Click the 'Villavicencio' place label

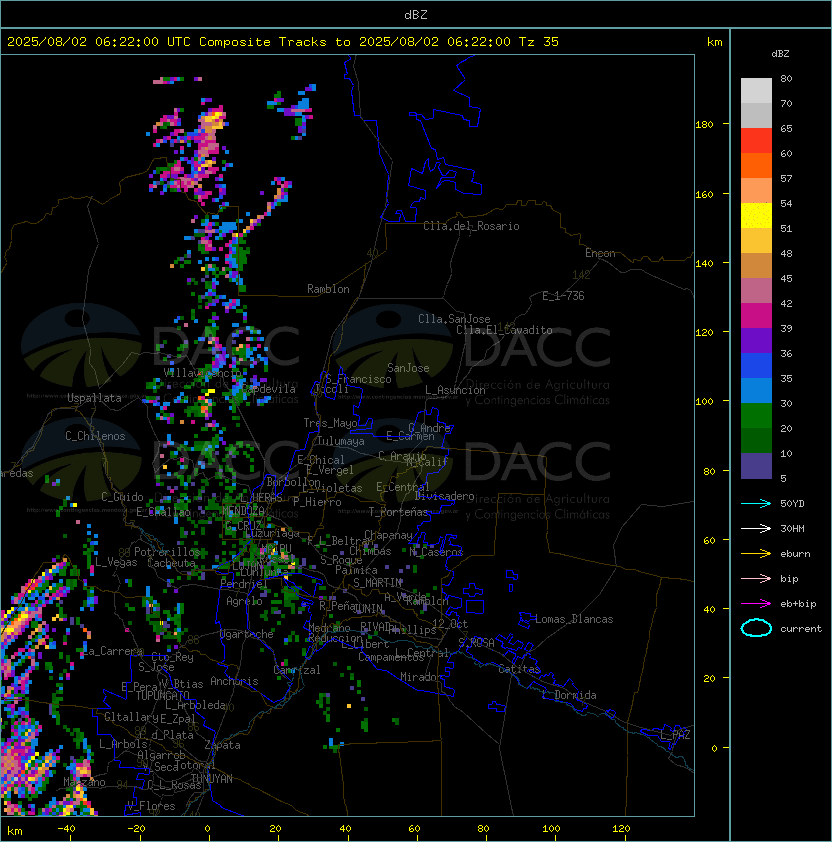tap(202, 373)
